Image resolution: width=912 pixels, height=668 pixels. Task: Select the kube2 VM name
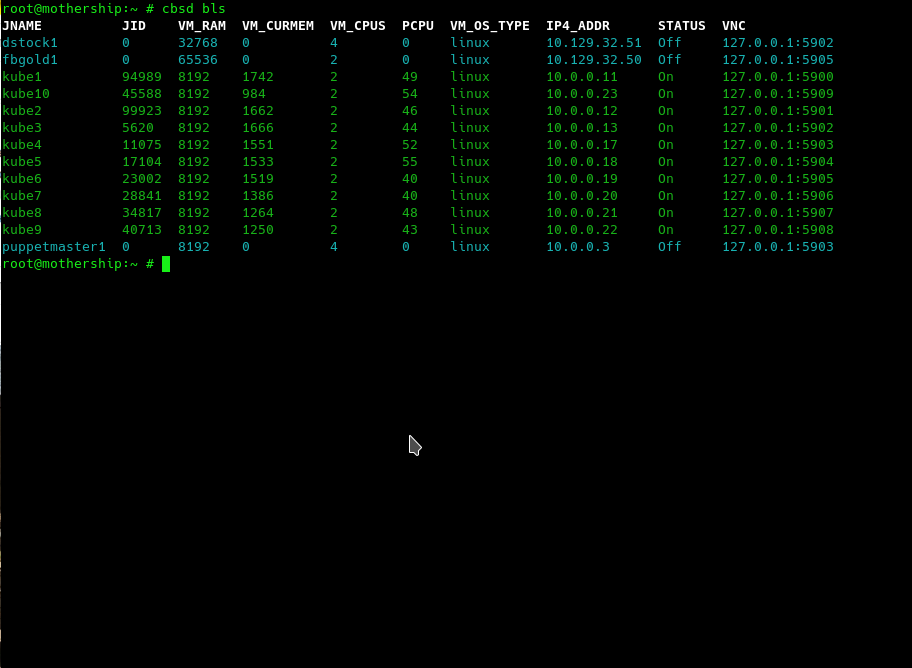(22, 111)
